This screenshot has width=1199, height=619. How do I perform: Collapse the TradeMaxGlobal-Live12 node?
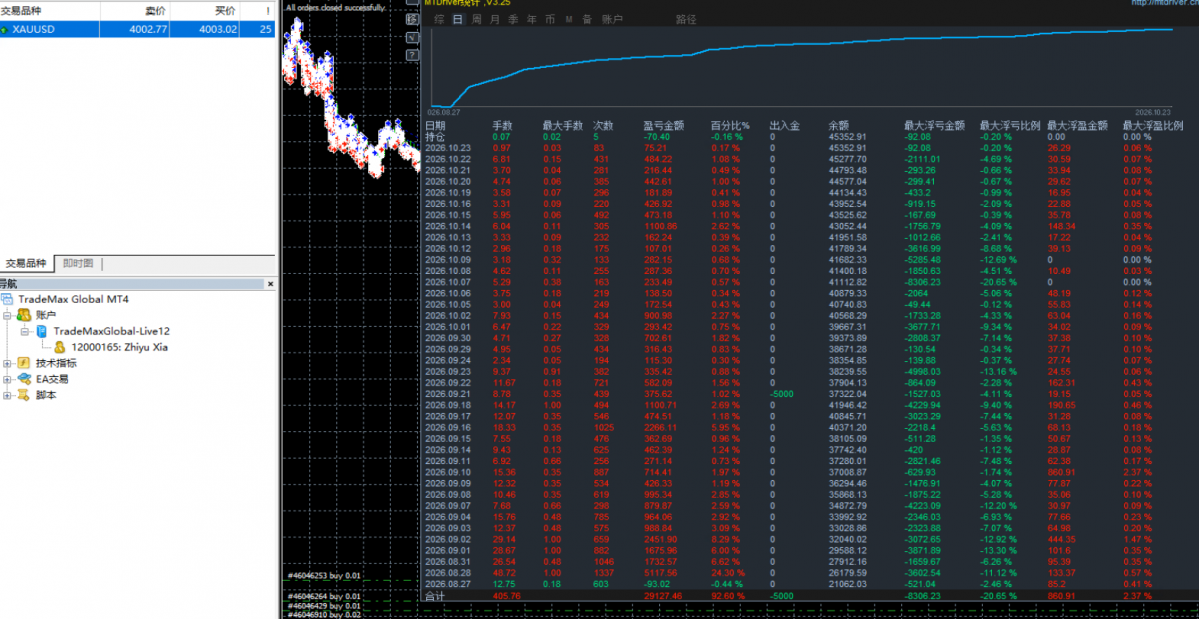tap(26, 331)
